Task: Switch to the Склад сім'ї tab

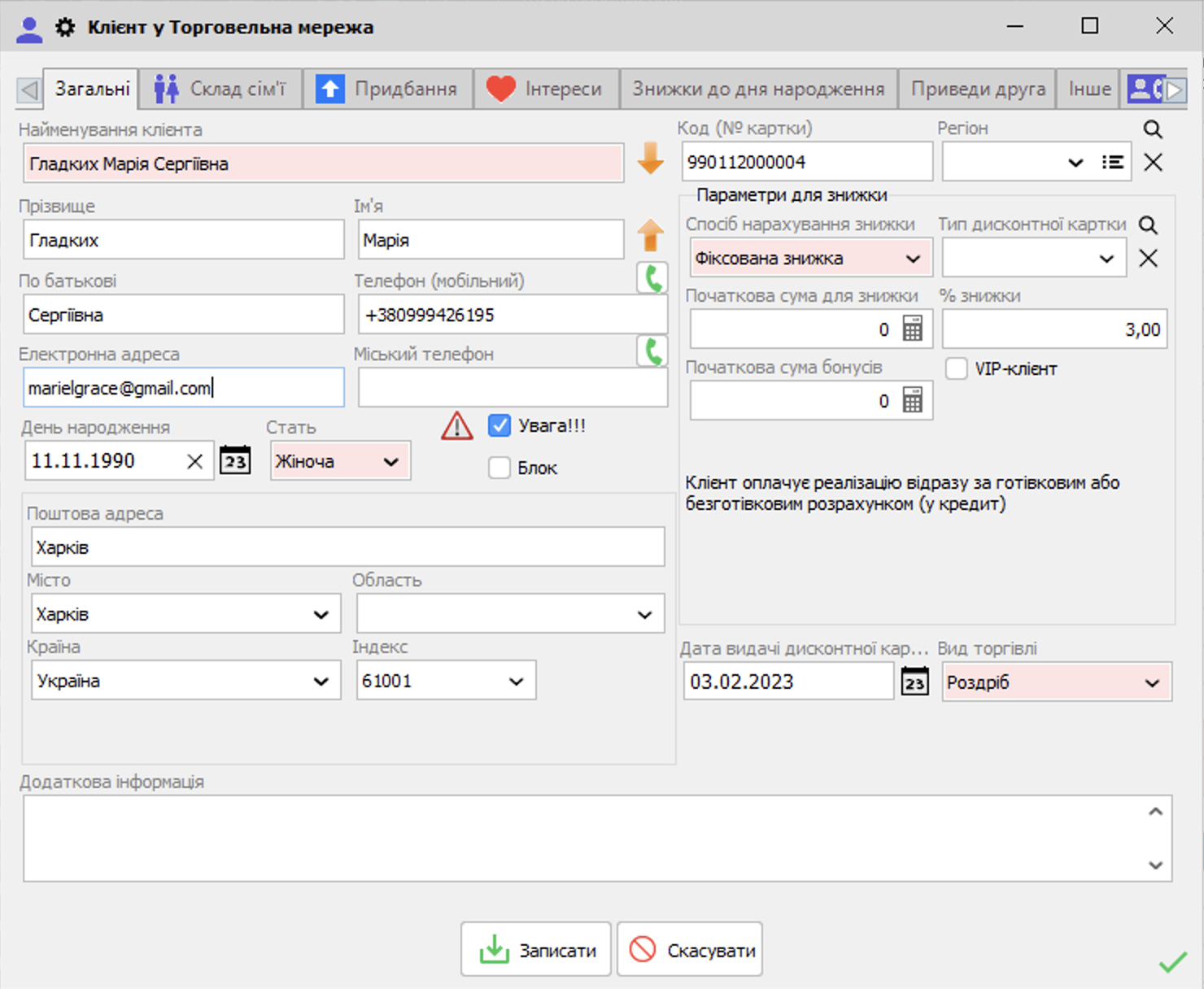Action: point(220,89)
